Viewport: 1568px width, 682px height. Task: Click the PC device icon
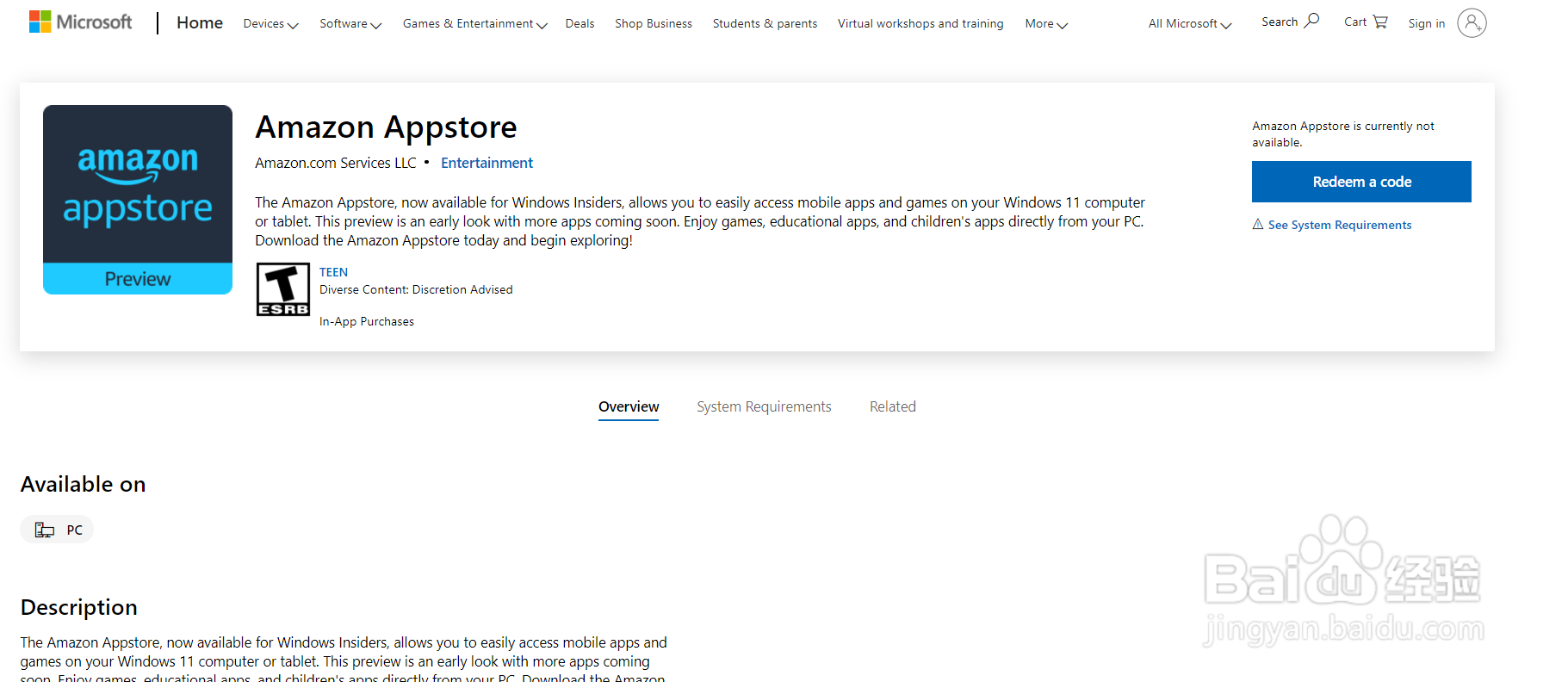(x=45, y=530)
